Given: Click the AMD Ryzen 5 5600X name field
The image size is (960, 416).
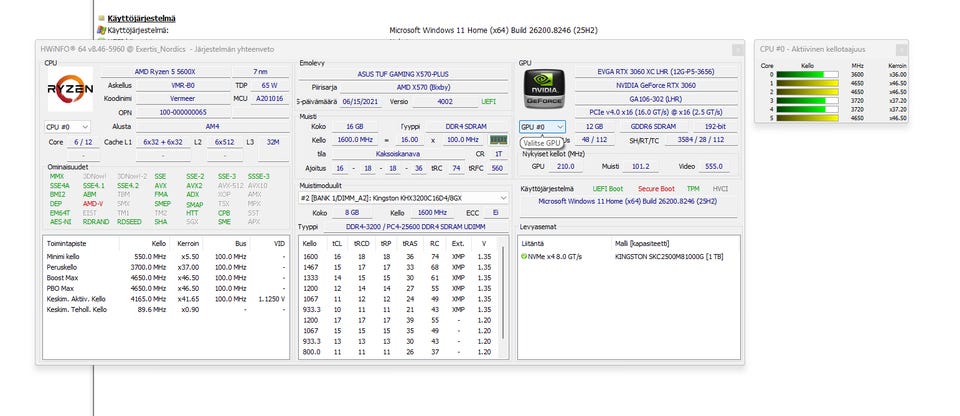Looking at the screenshot, I should tap(166, 72).
